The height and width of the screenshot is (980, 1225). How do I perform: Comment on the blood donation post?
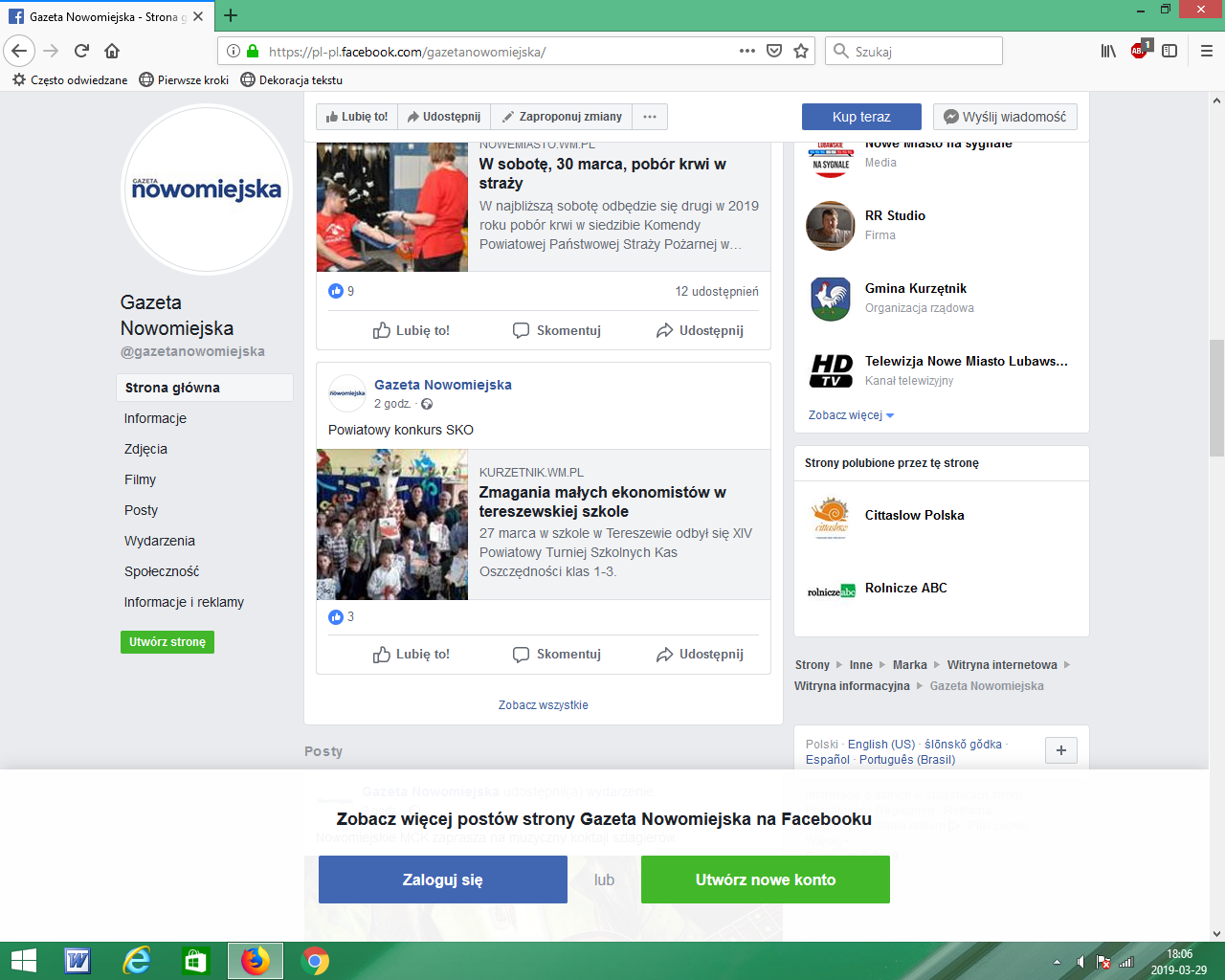click(557, 330)
